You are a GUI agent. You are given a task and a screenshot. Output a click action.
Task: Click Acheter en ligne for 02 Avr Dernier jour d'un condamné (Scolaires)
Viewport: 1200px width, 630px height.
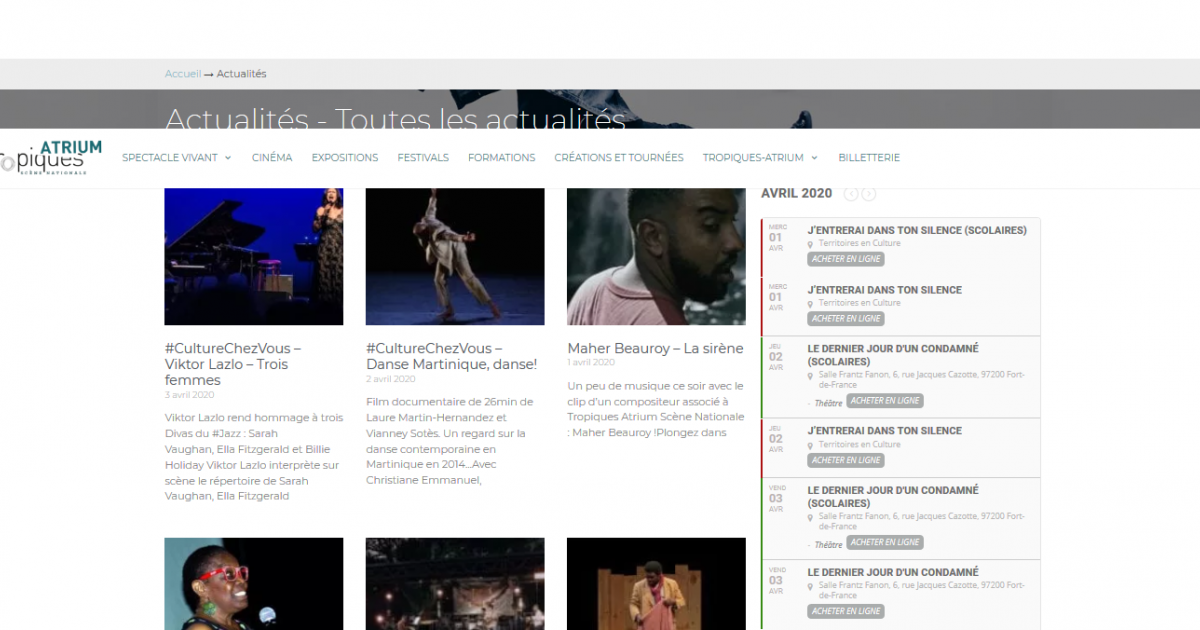coord(885,401)
